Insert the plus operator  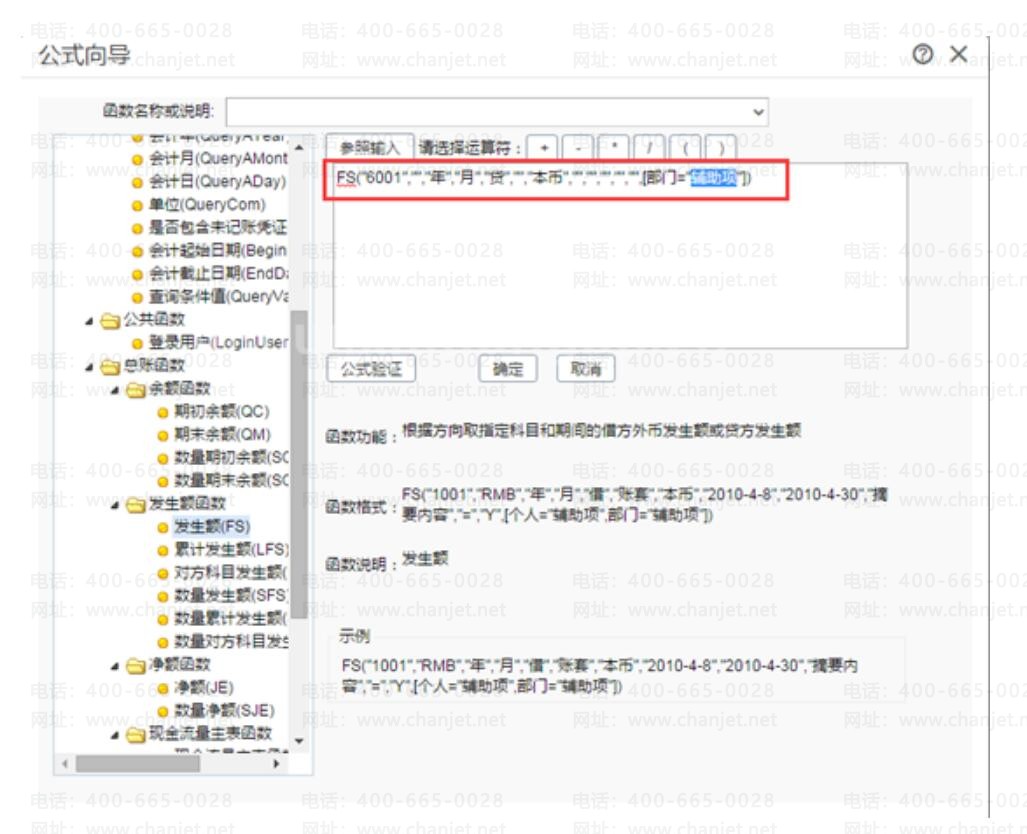pyautogui.click(x=544, y=148)
